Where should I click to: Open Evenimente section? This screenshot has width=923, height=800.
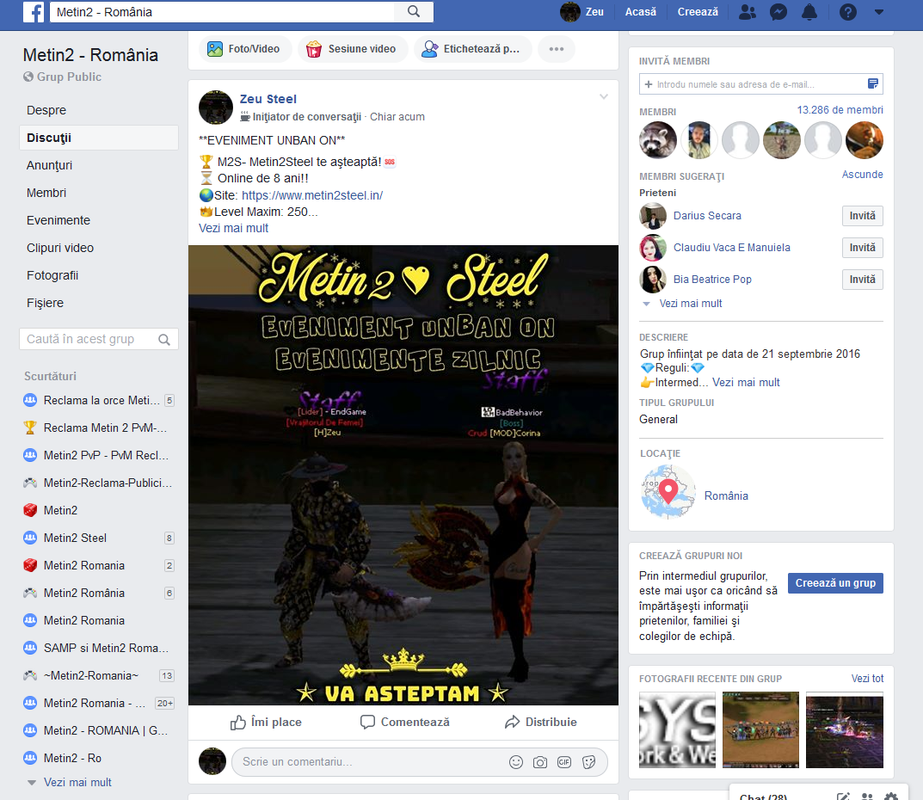coord(58,221)
